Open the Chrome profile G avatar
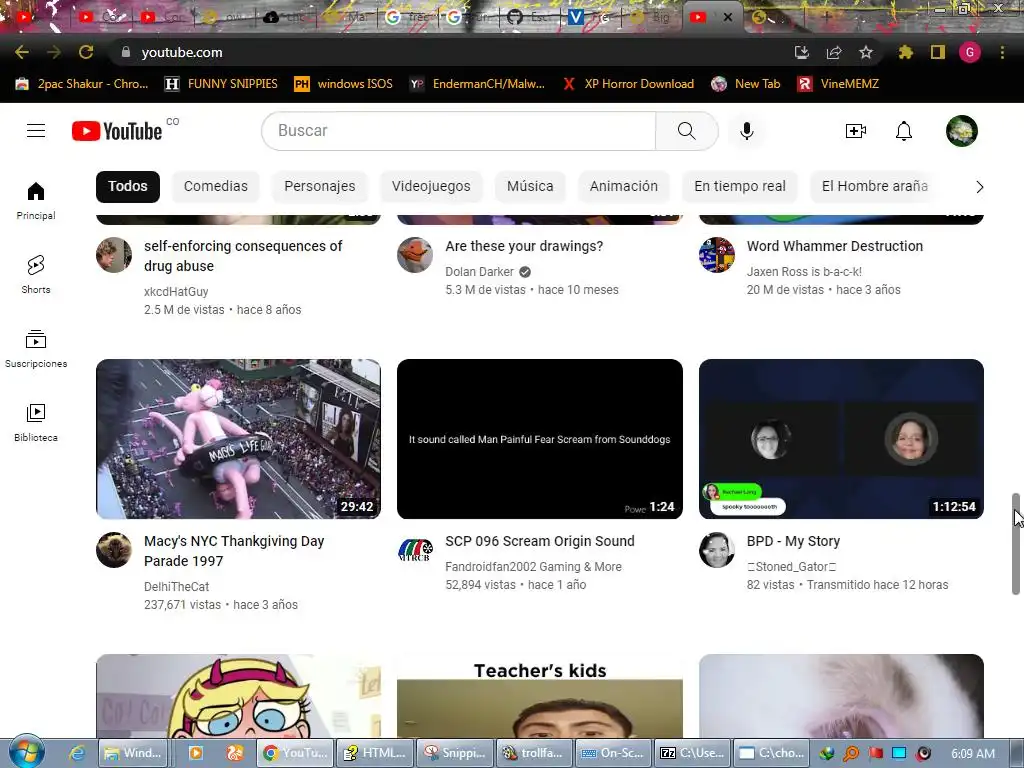 click(970, 52)
